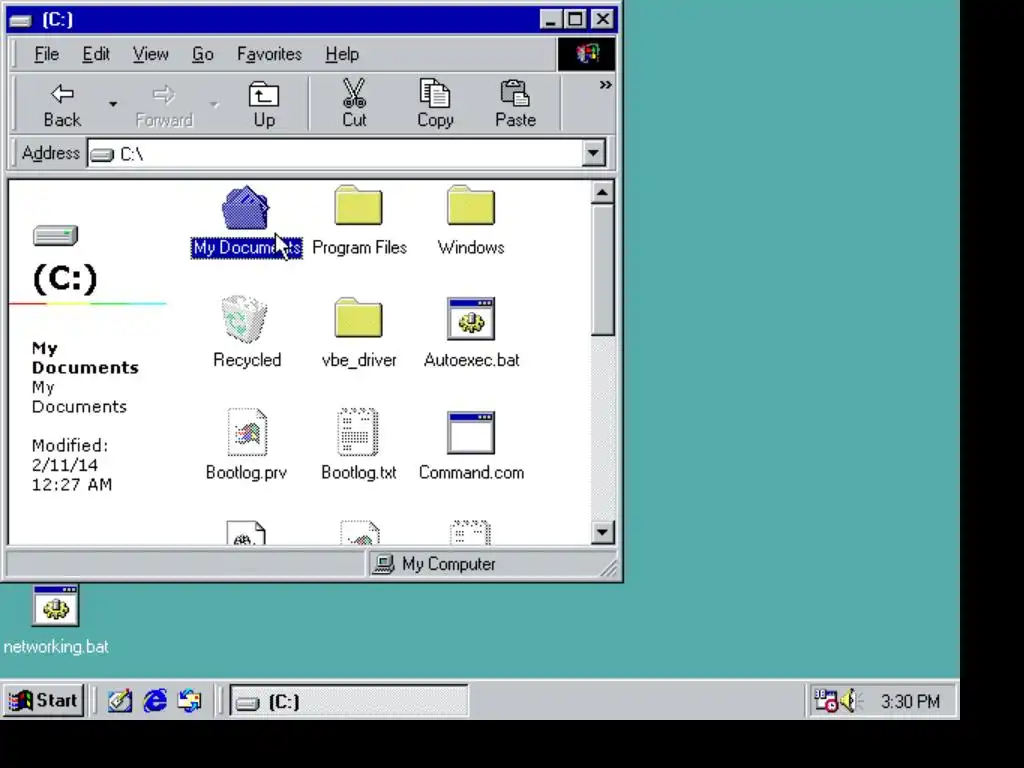Screen dimensions: 1024x768
Task: Click the Copy toolbar button
Action: coord(435,104)
